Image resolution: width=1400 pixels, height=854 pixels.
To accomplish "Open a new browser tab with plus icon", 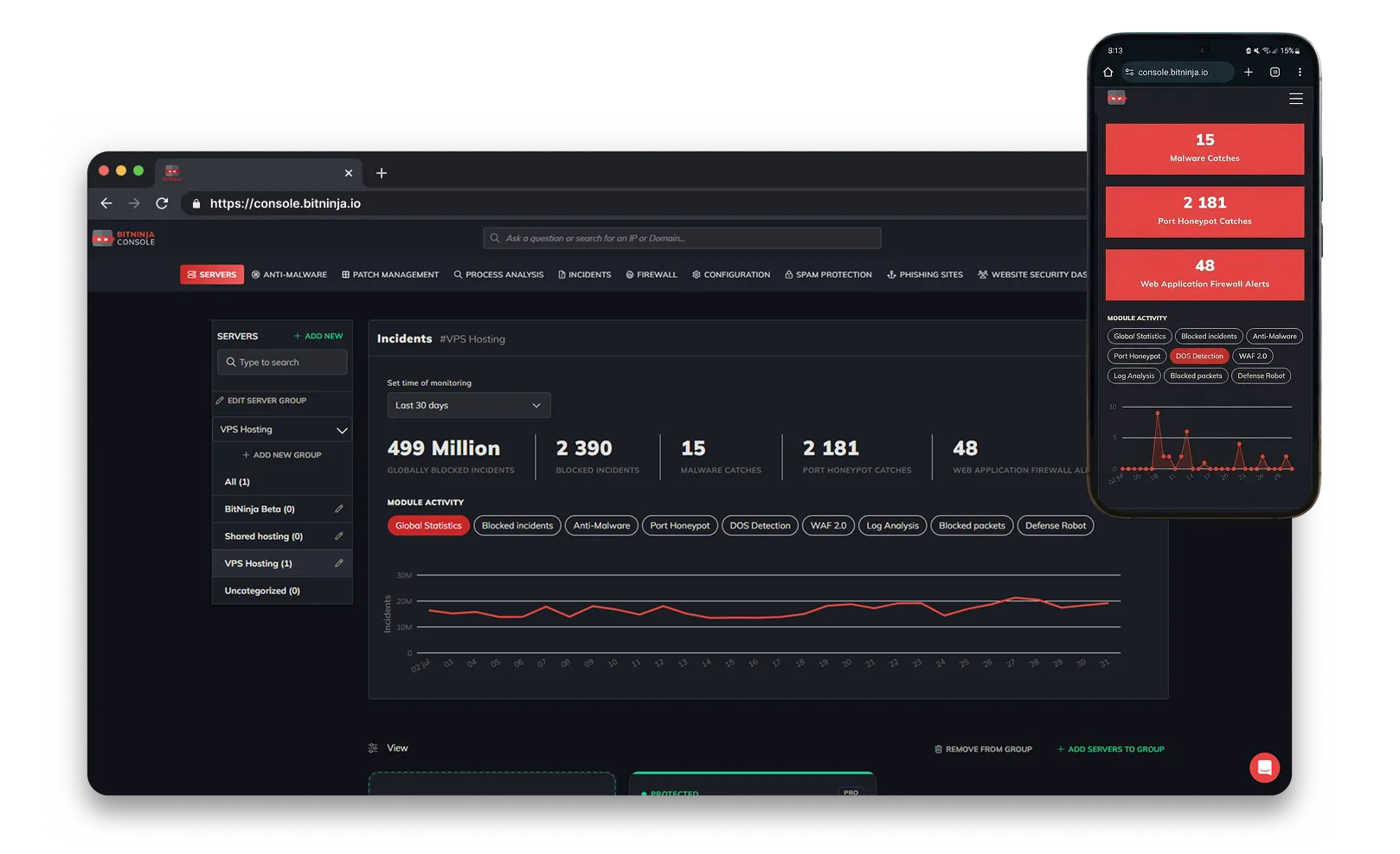I will (x=382, y=173).
